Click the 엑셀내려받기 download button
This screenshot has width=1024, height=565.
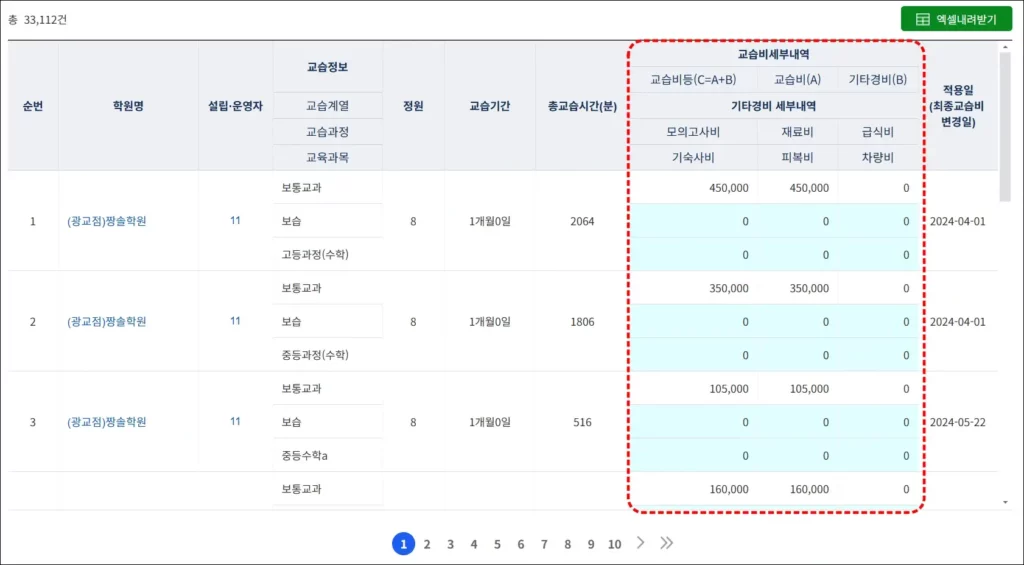pyautogui.click(x=956, y=19)
